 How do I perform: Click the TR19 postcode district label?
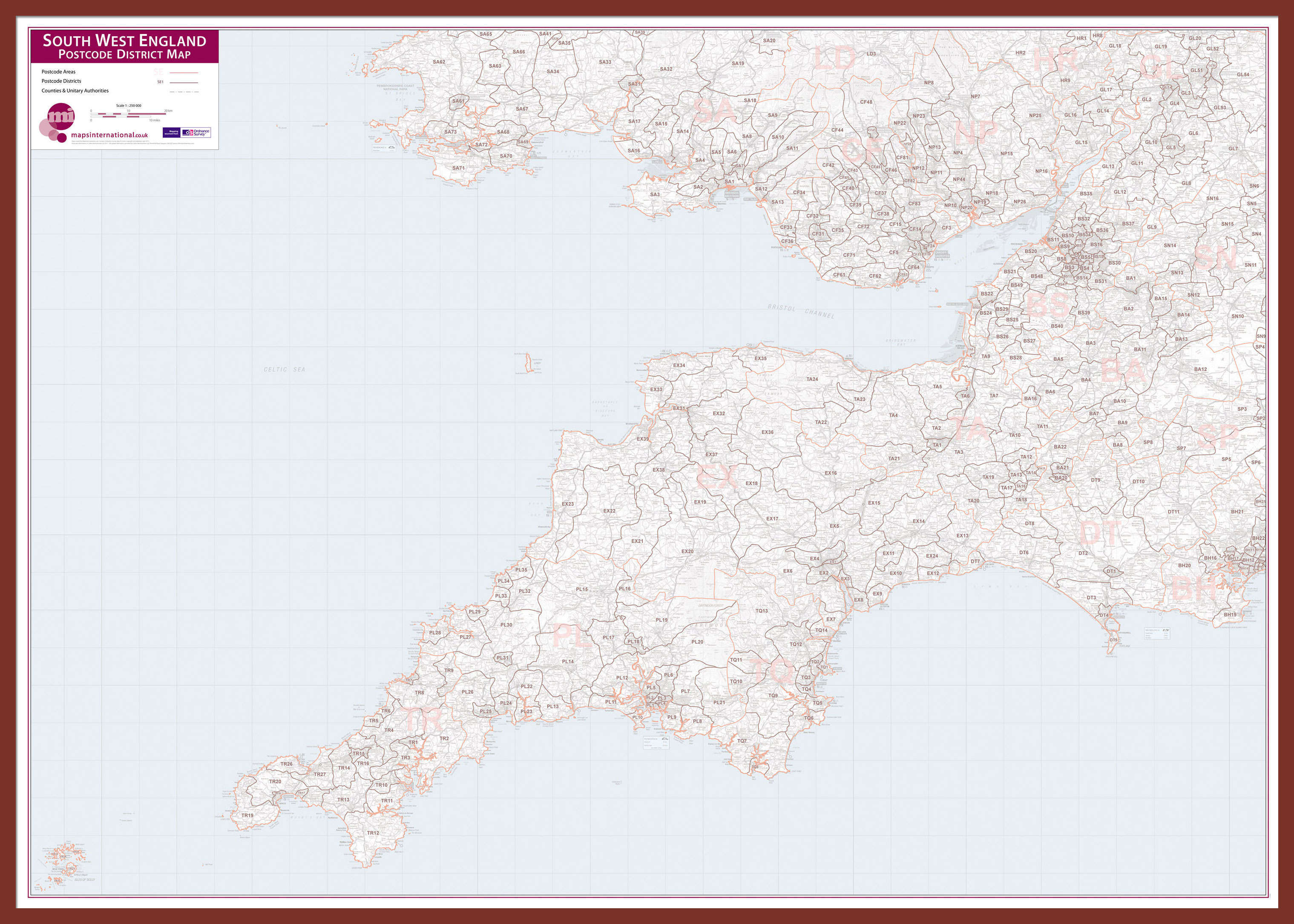tap(247, 815)
